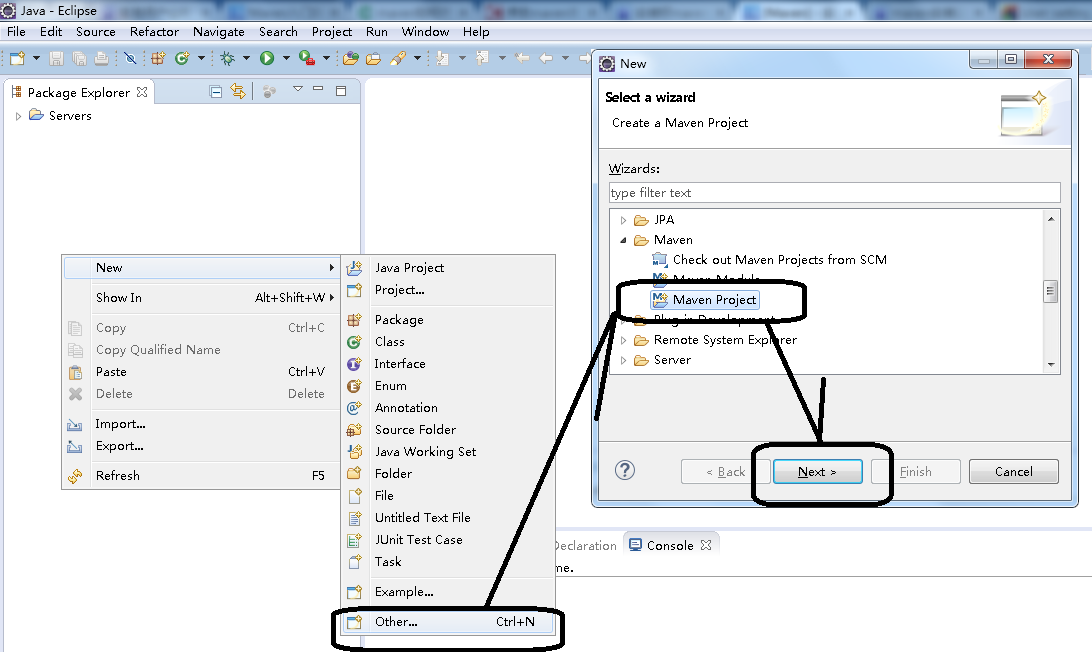Image resolution: width=1092 pixels, height=652 pixels.
Task: Toggle Skip All Breakpoints in the toolbar
Action: [130, 59]
